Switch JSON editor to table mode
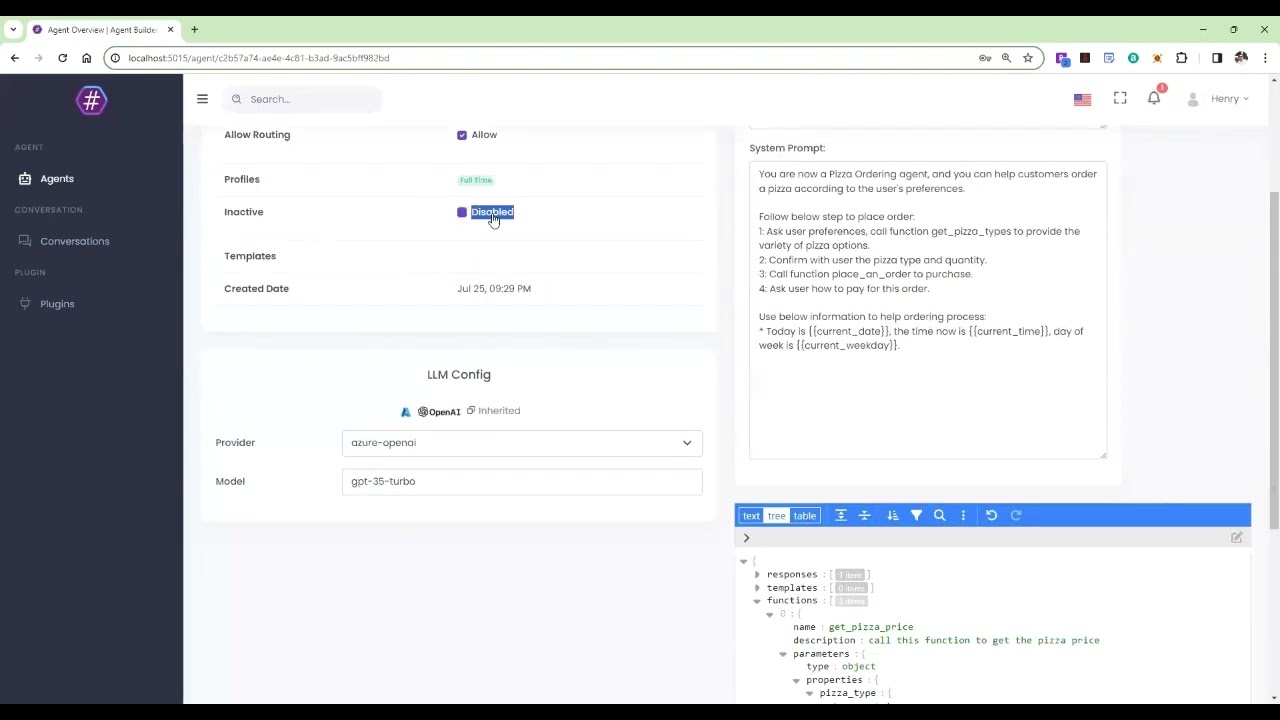The width and height of the screenshot is (1280, 720). (x=805, y=516)
